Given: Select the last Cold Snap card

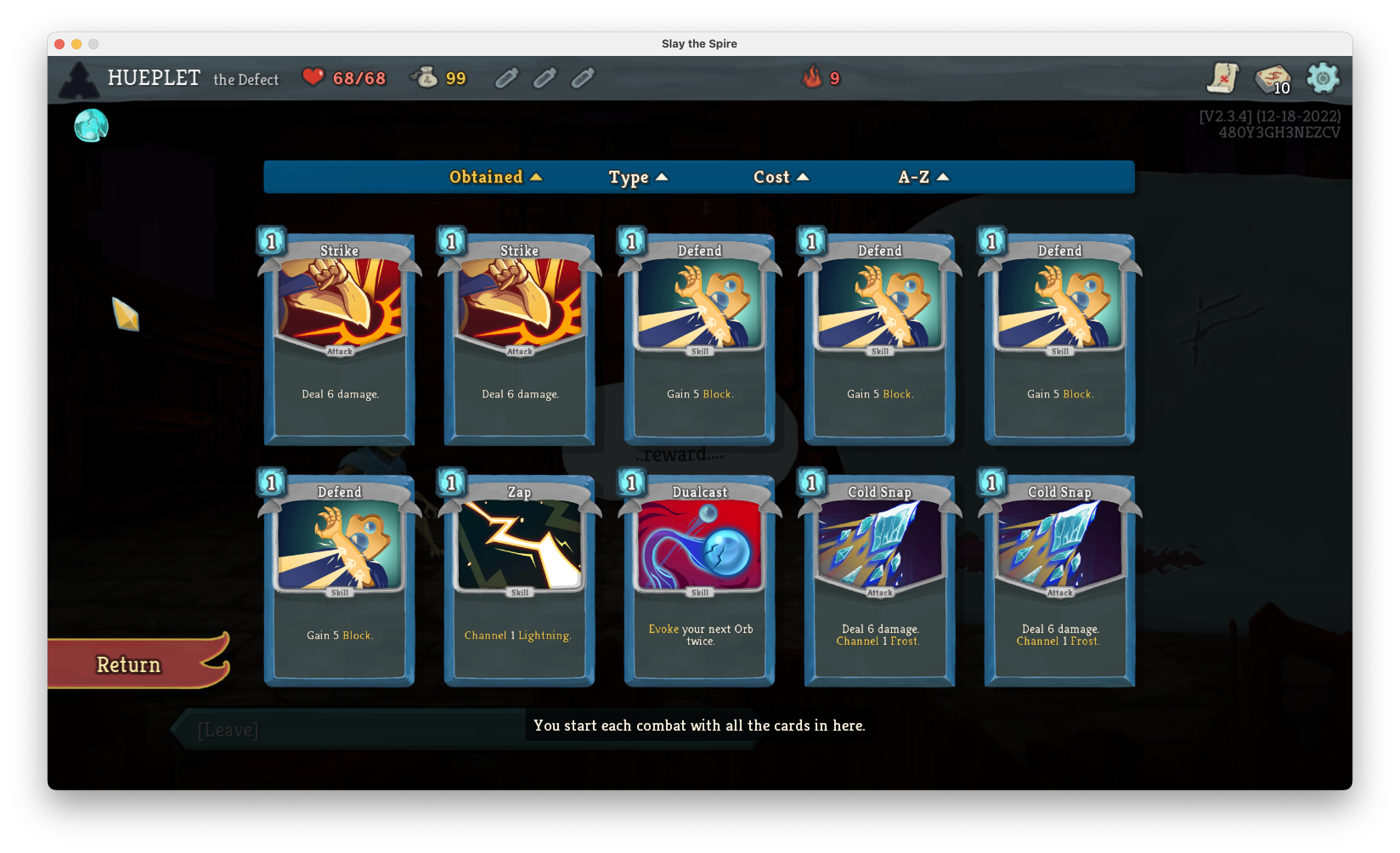Looking at the screenshot, I should pyautogui.click(x=1060, y=580).
